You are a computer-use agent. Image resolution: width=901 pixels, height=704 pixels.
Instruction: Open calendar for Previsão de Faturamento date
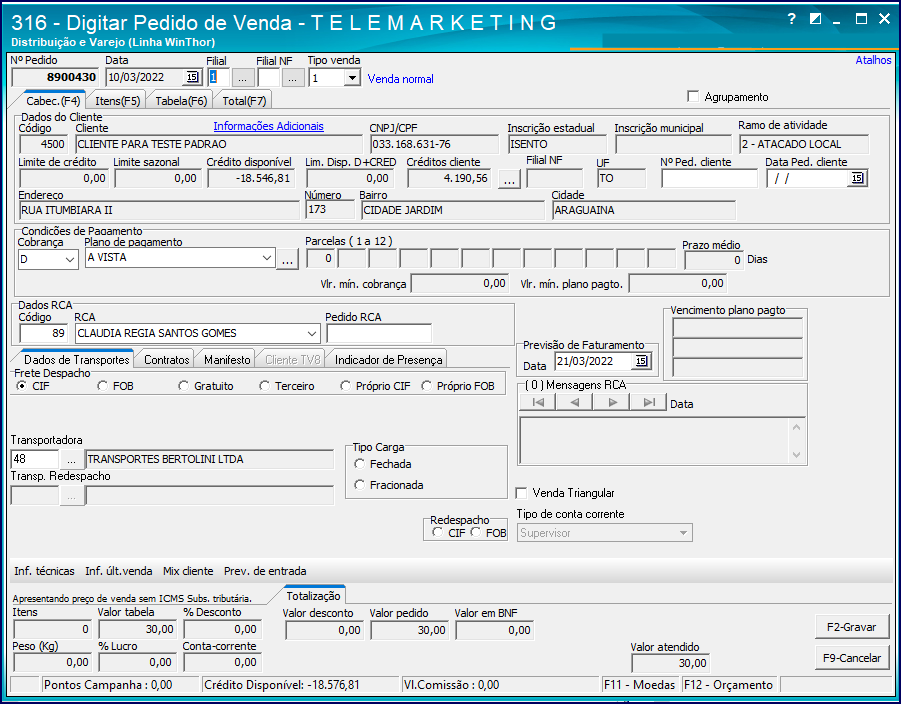641,361
